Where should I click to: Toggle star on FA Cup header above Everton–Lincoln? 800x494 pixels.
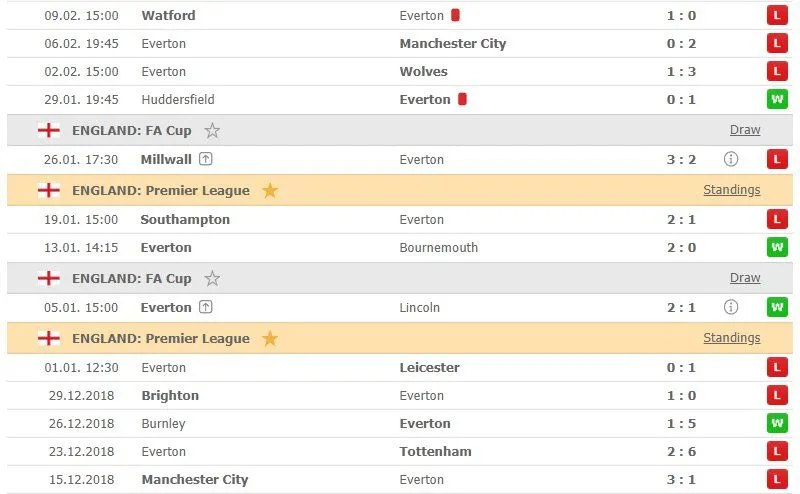coord(212,278)
